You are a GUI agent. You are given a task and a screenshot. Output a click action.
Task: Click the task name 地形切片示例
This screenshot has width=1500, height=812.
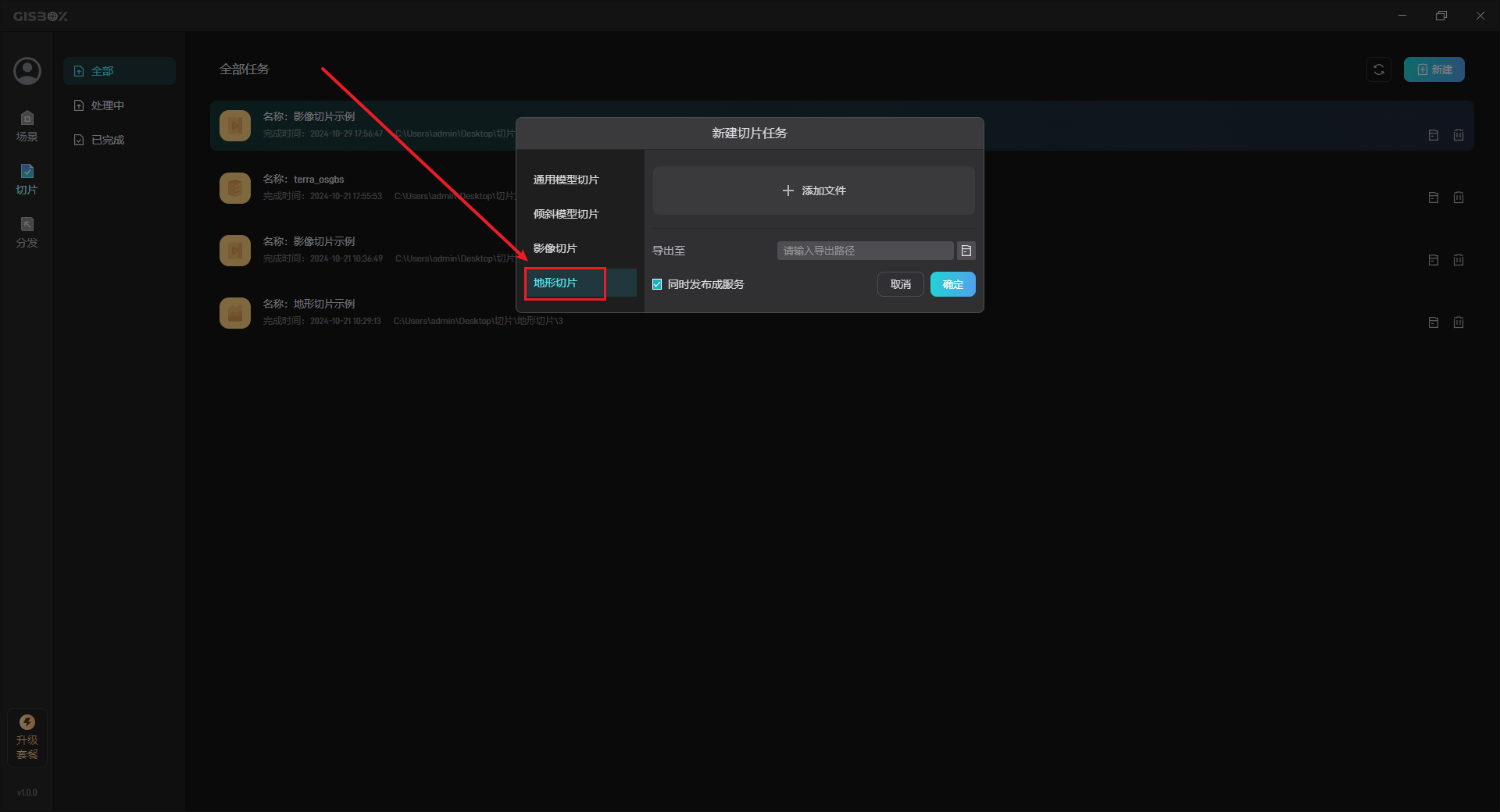324,304
